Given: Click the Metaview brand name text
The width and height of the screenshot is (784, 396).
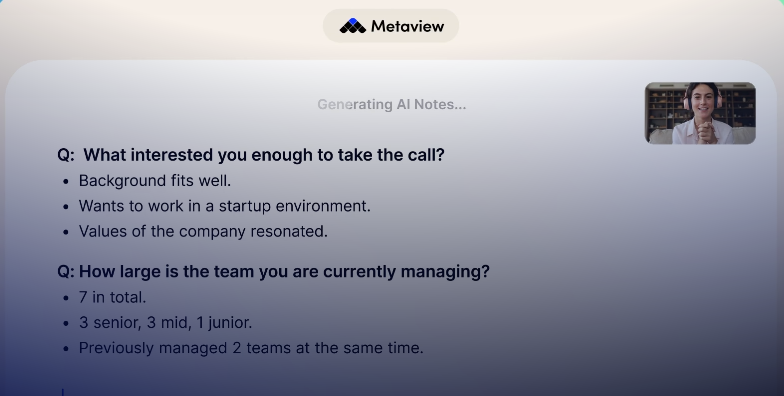Looking at the screenshot, I should click(408, 26).
